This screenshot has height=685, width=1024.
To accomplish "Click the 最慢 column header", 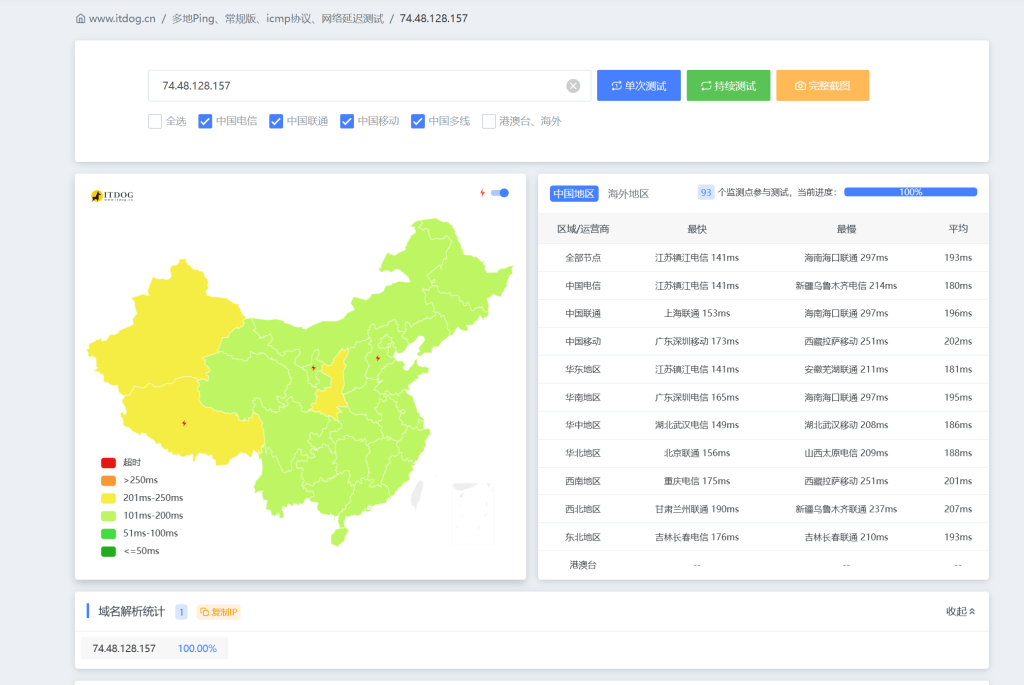I will [x=846, y=229].
